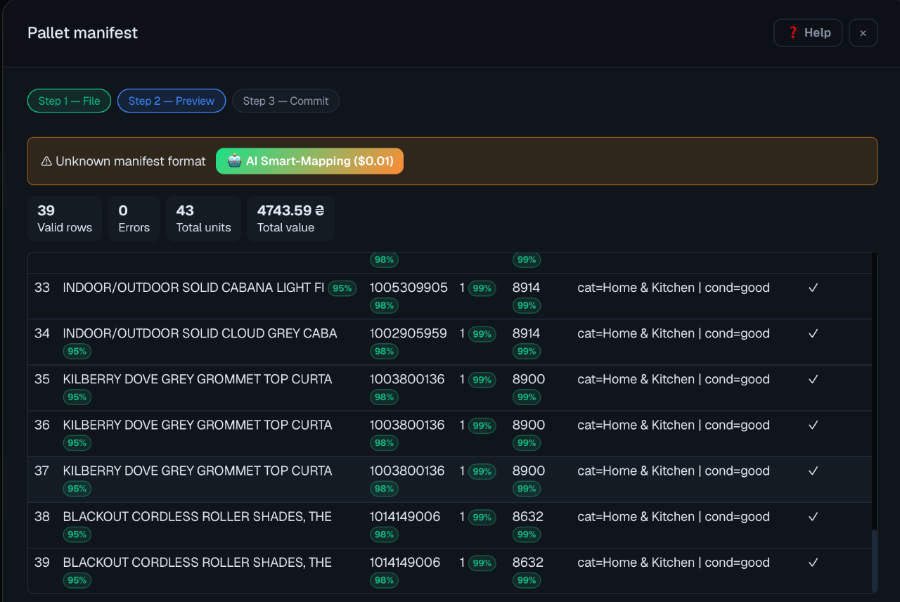Click the checkmark on row 39
Viewport: 900px width, 602px height.
click(x=813, y=562)
